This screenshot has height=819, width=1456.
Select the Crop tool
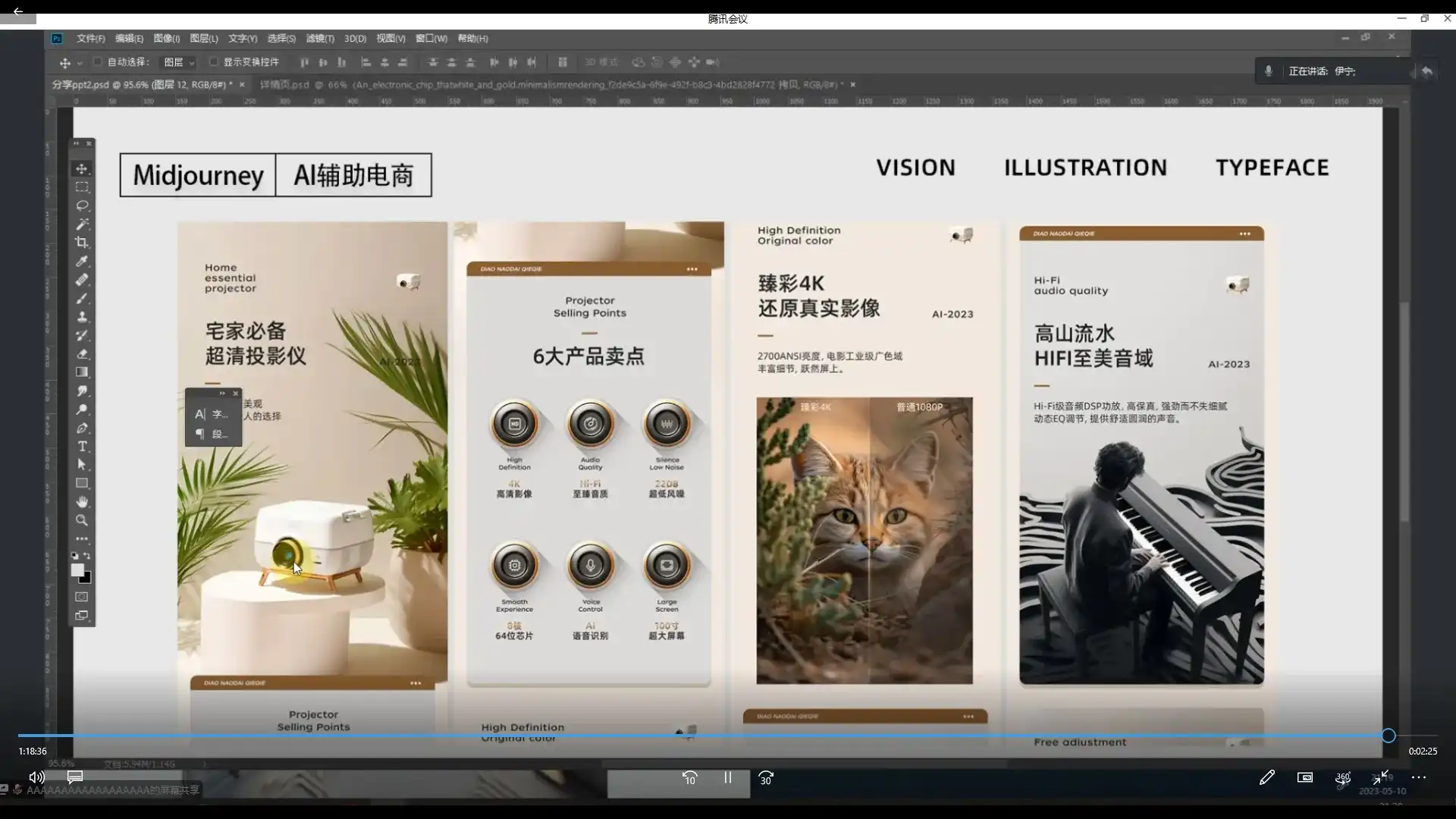coord(82,242)
